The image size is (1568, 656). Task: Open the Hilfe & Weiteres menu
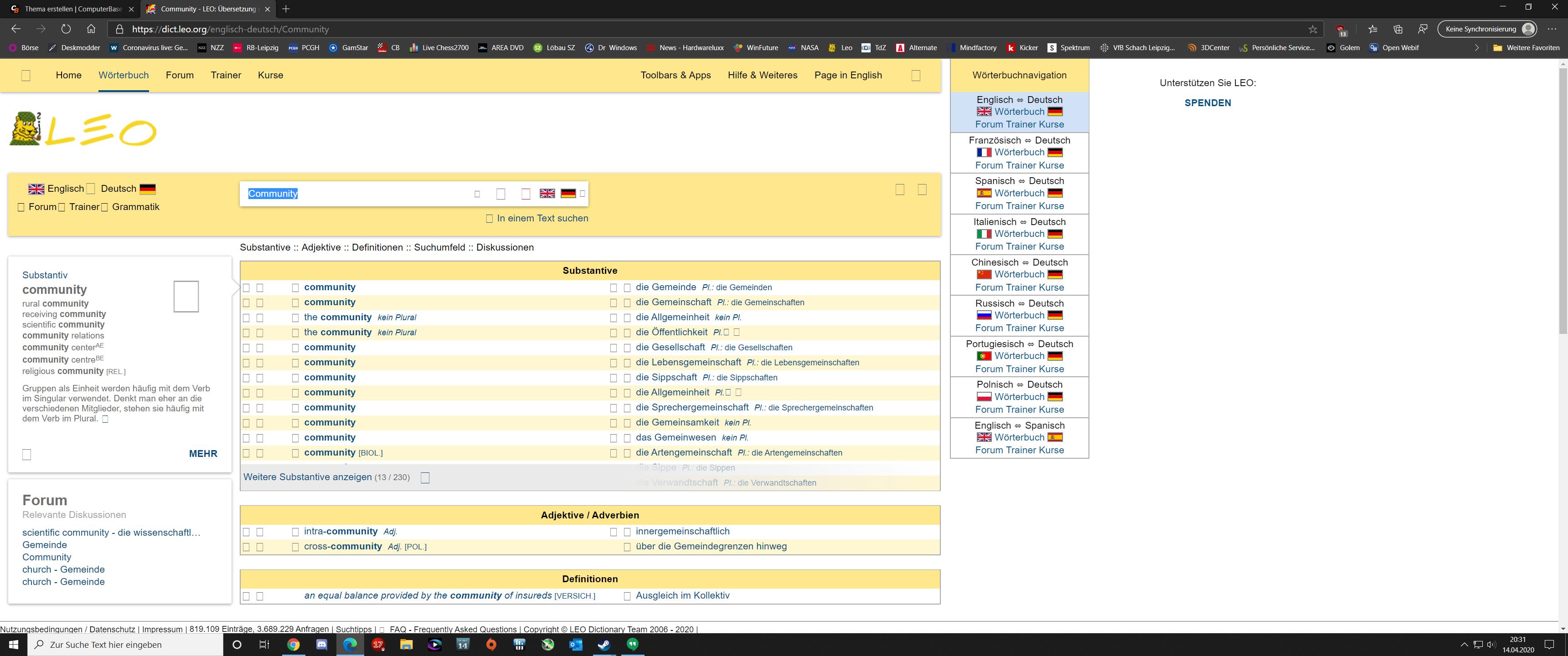pyautogui.click(x=762, y=75)
